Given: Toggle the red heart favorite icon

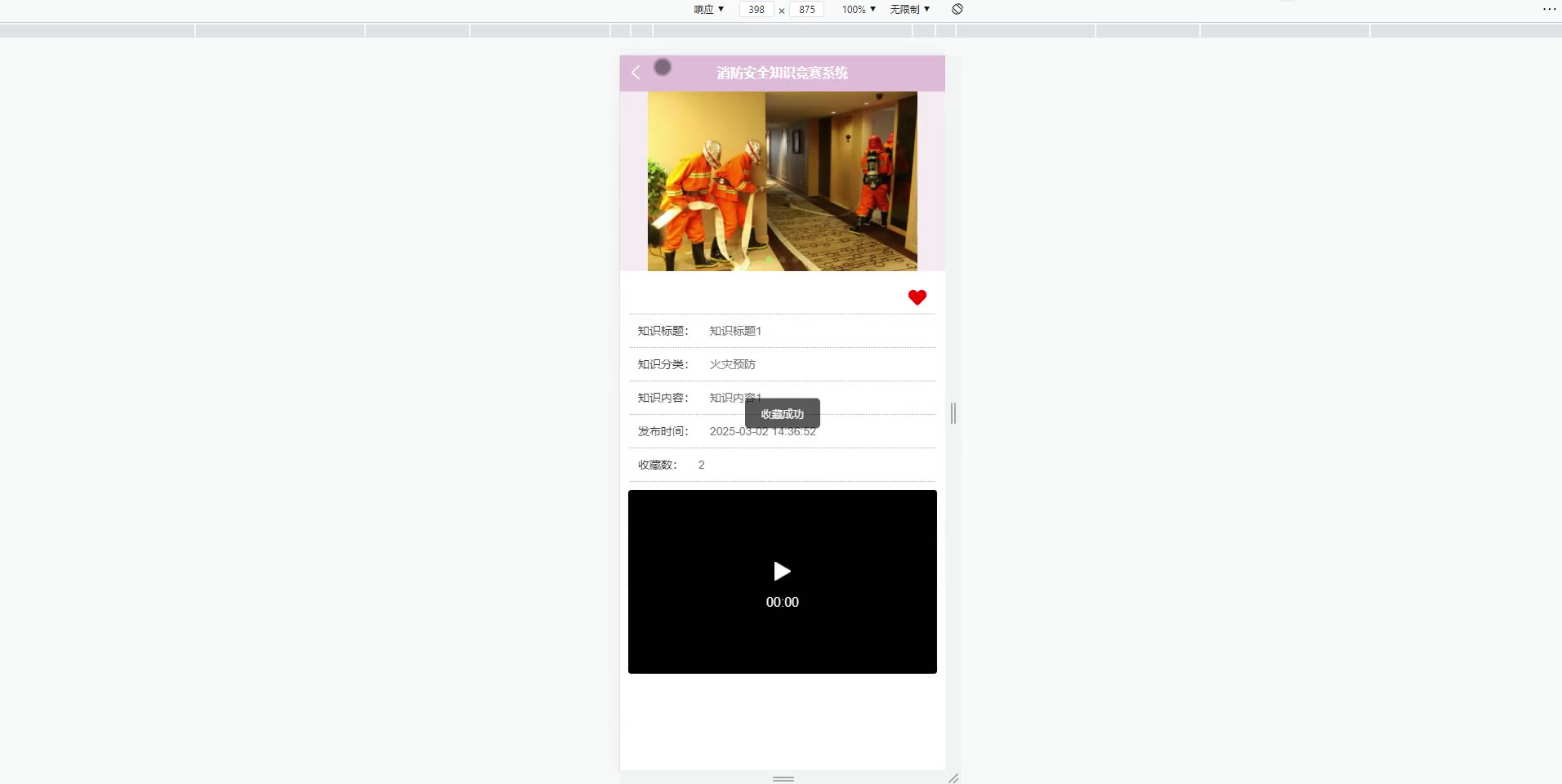Looking at the screenshot, I should (917, 297).
